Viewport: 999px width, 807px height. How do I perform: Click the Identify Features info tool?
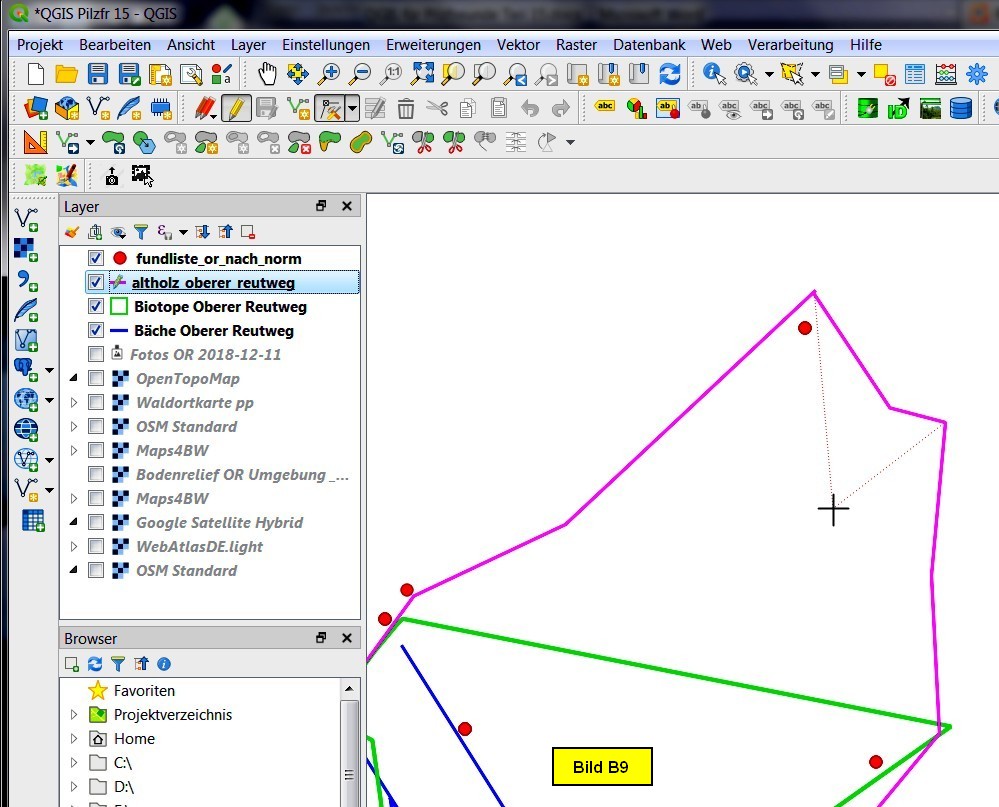pos(714,74)
